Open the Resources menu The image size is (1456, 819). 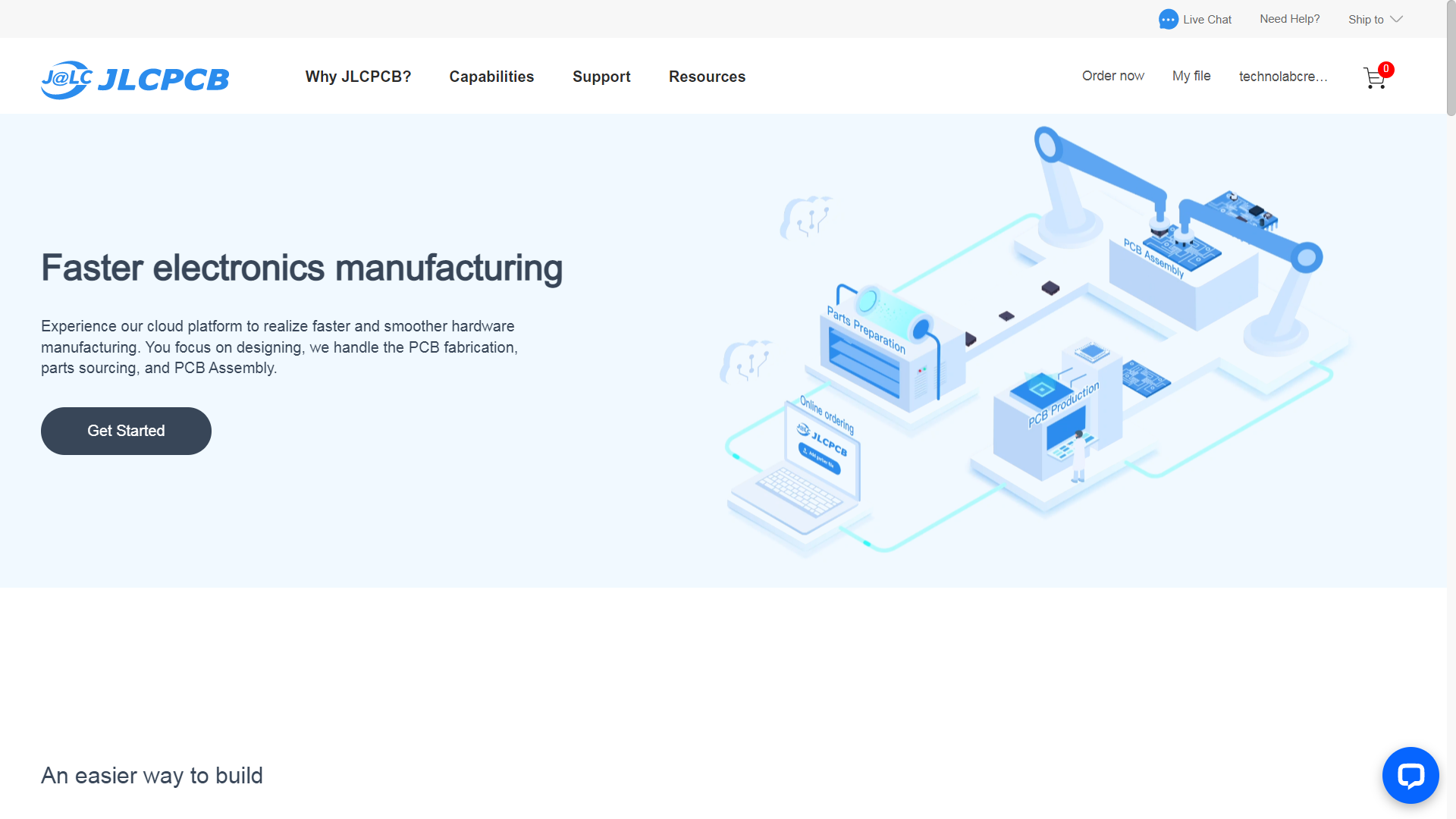click(707, 77)
